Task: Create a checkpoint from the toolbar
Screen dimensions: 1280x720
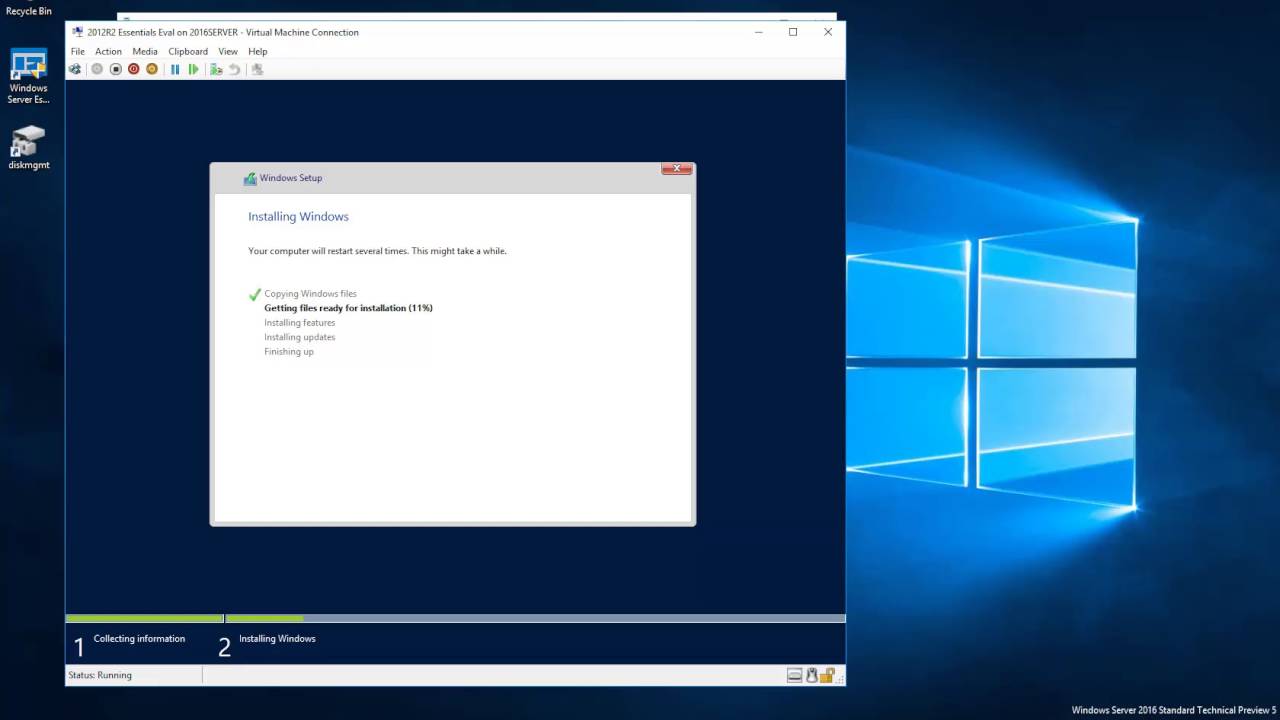Action: (216, 69)
